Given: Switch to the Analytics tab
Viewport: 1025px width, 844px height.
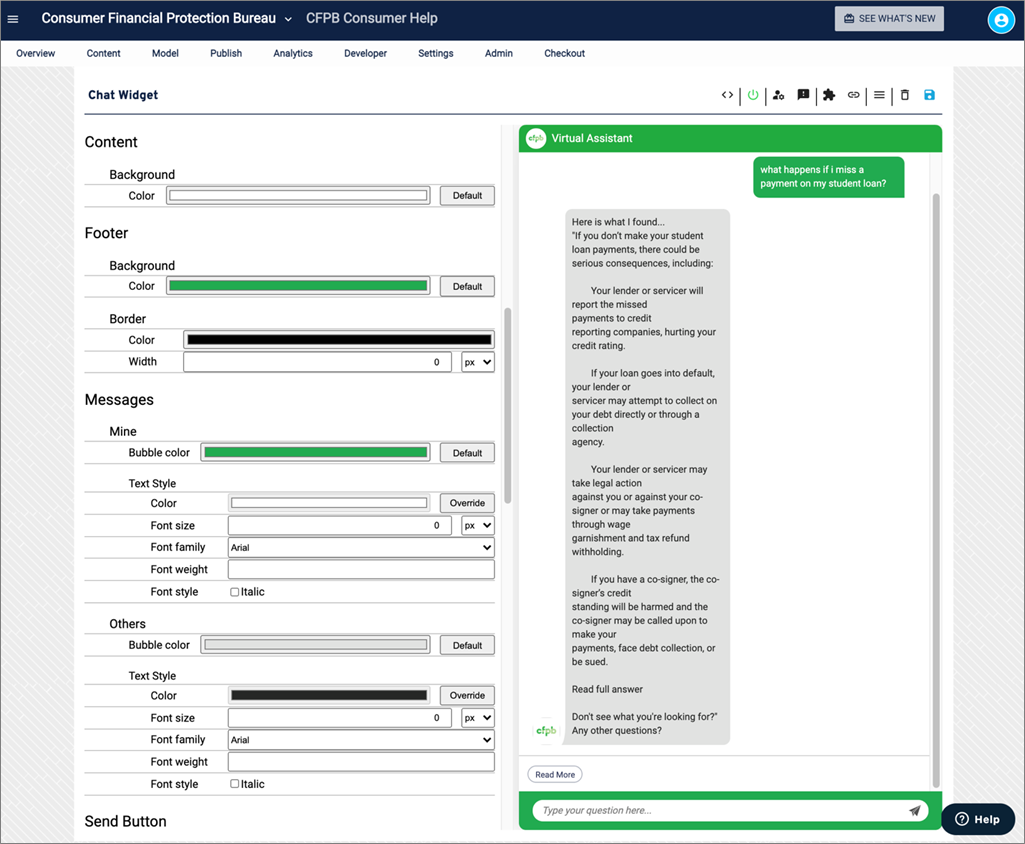Looking at the screenshot, I should [x=293, y=53].
